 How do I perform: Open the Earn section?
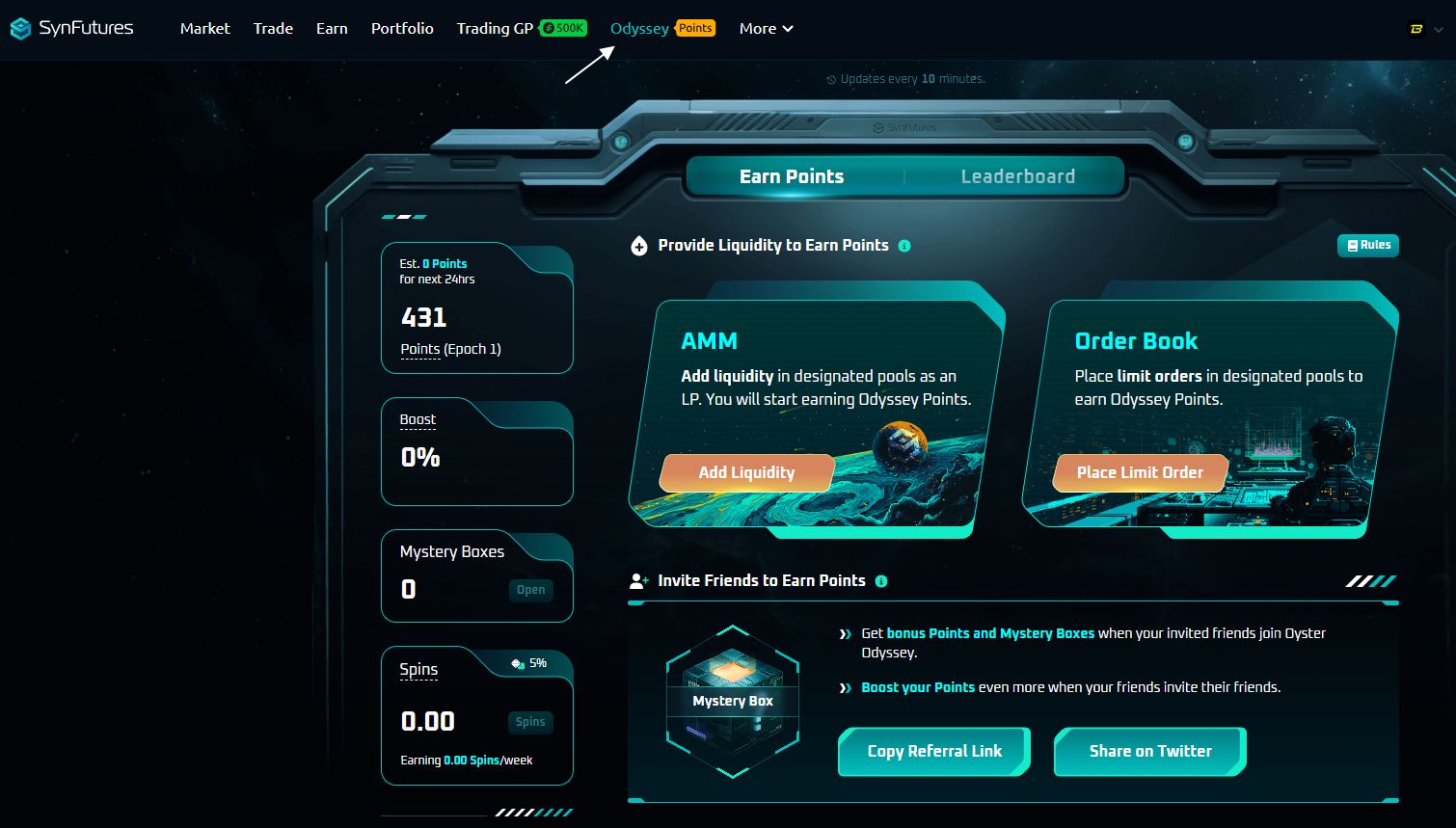[x=332, y=29]
